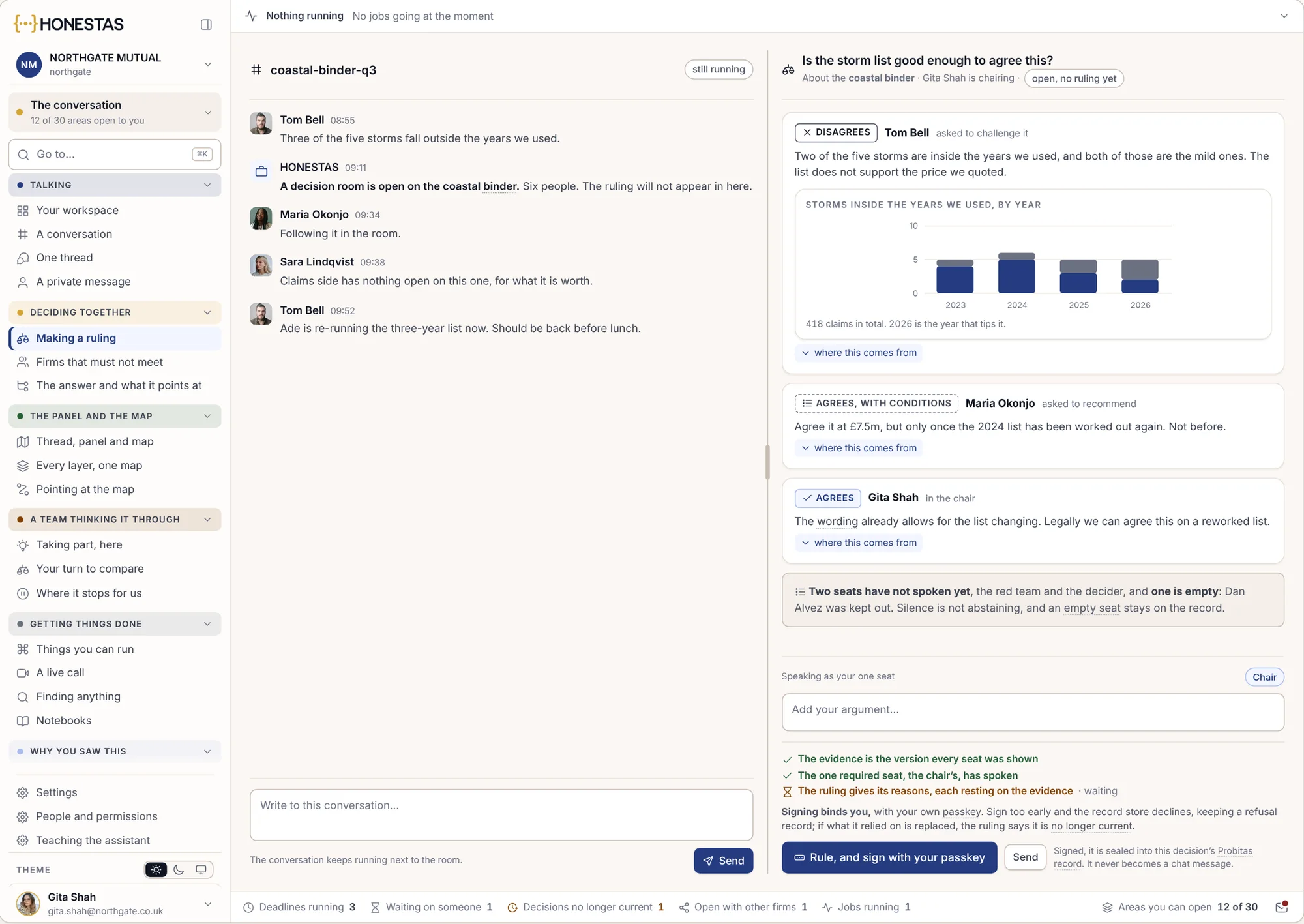Switch to light theme

point(156,870)
